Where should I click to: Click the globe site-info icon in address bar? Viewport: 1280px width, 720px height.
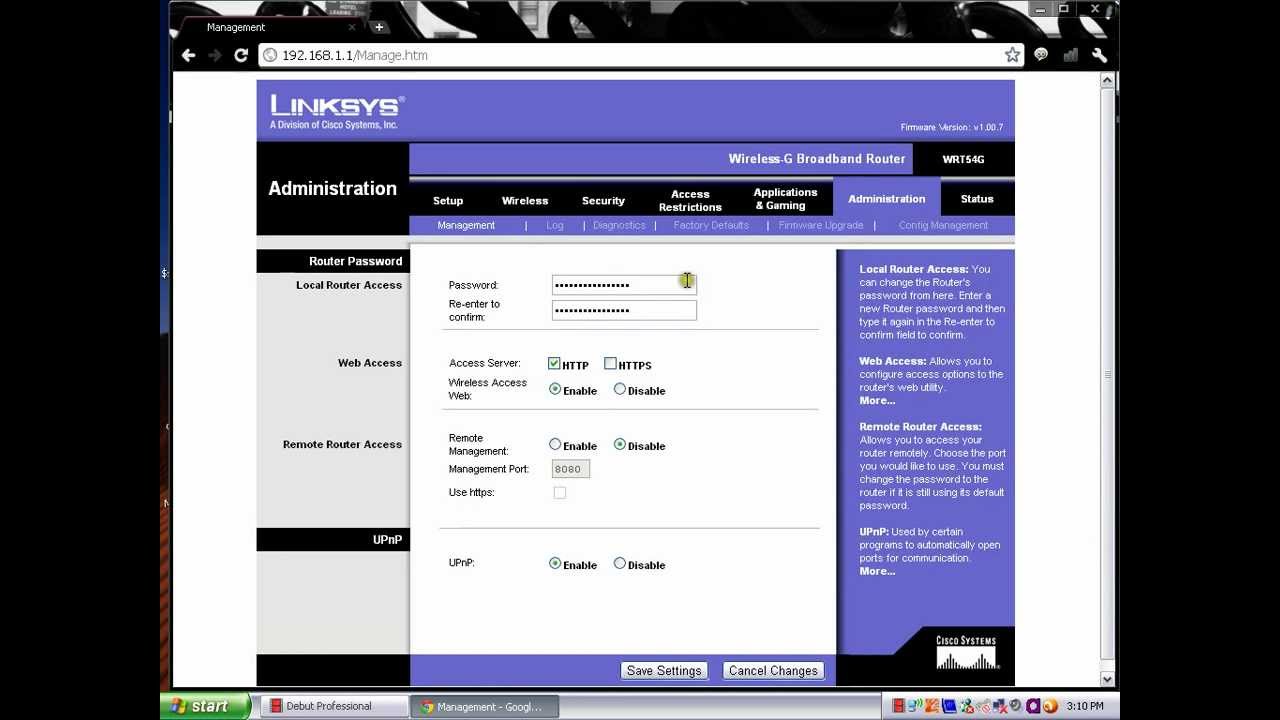click(270, 55)
